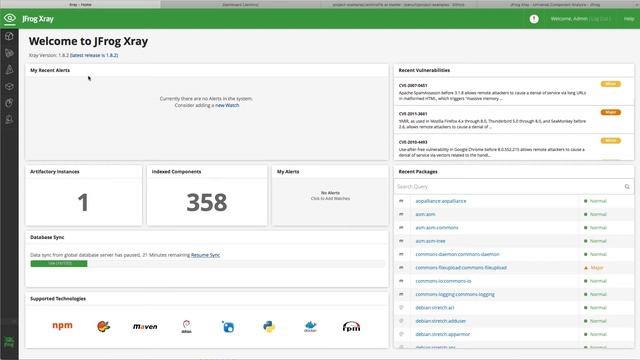Click the Major badge on CVE-2011-3661
Image resolution: width=640 pixels, height=360 pixels.
(x=611, y=112)
